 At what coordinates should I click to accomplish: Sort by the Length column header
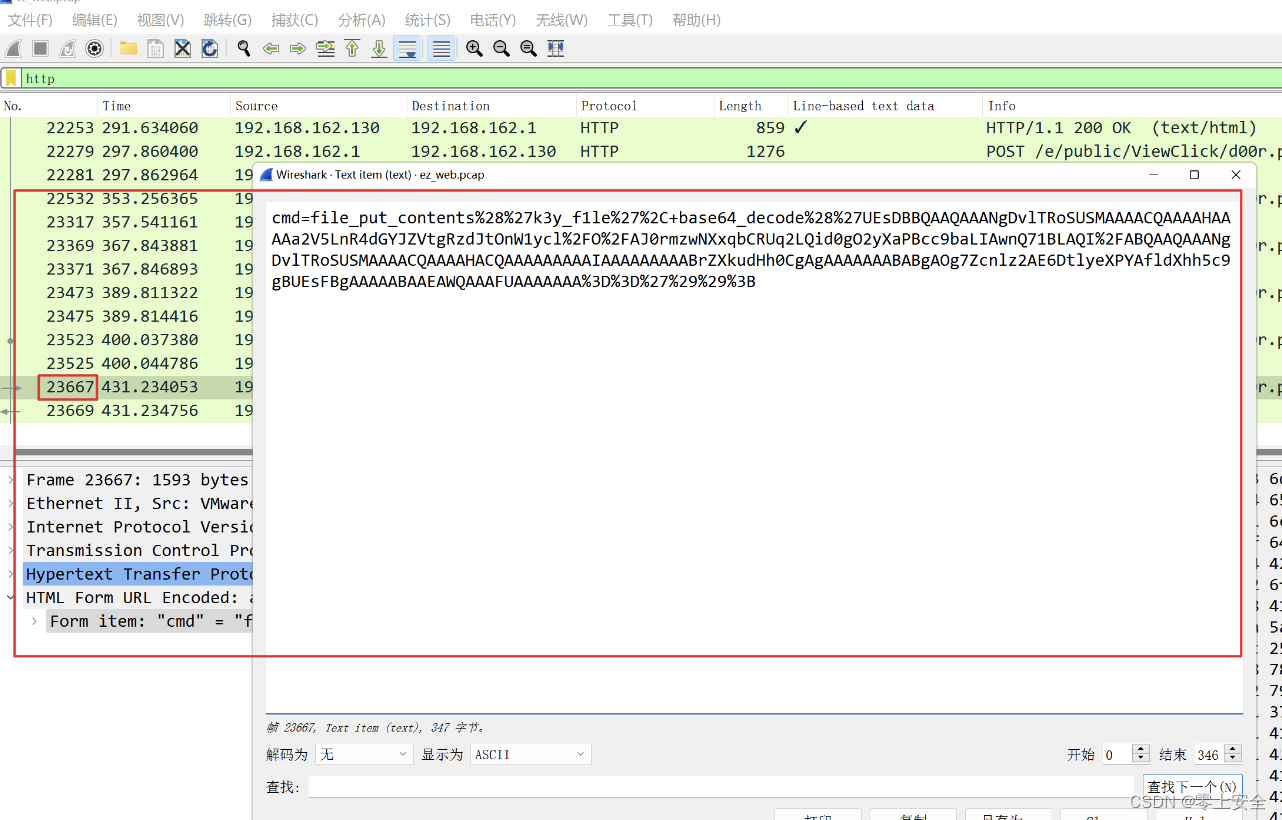(x=750, y=105)
